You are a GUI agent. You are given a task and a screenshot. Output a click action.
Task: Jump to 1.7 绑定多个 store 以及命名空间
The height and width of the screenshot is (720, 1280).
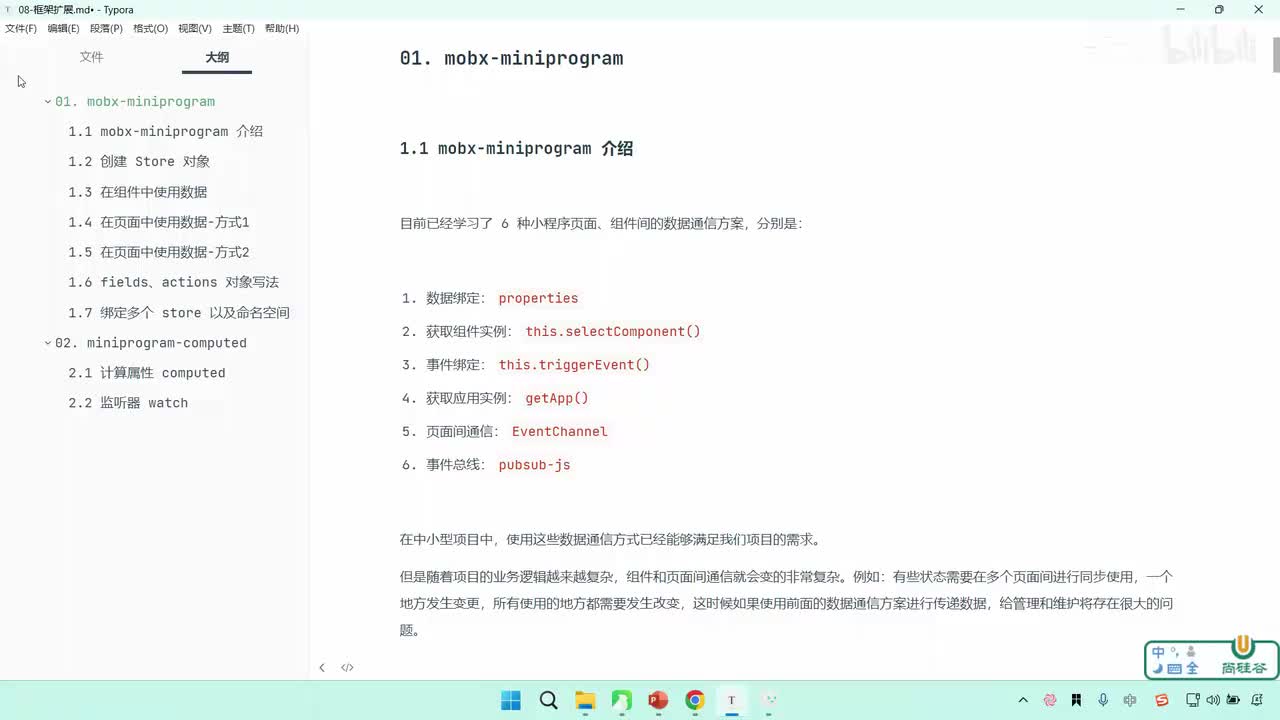(179, 313)
